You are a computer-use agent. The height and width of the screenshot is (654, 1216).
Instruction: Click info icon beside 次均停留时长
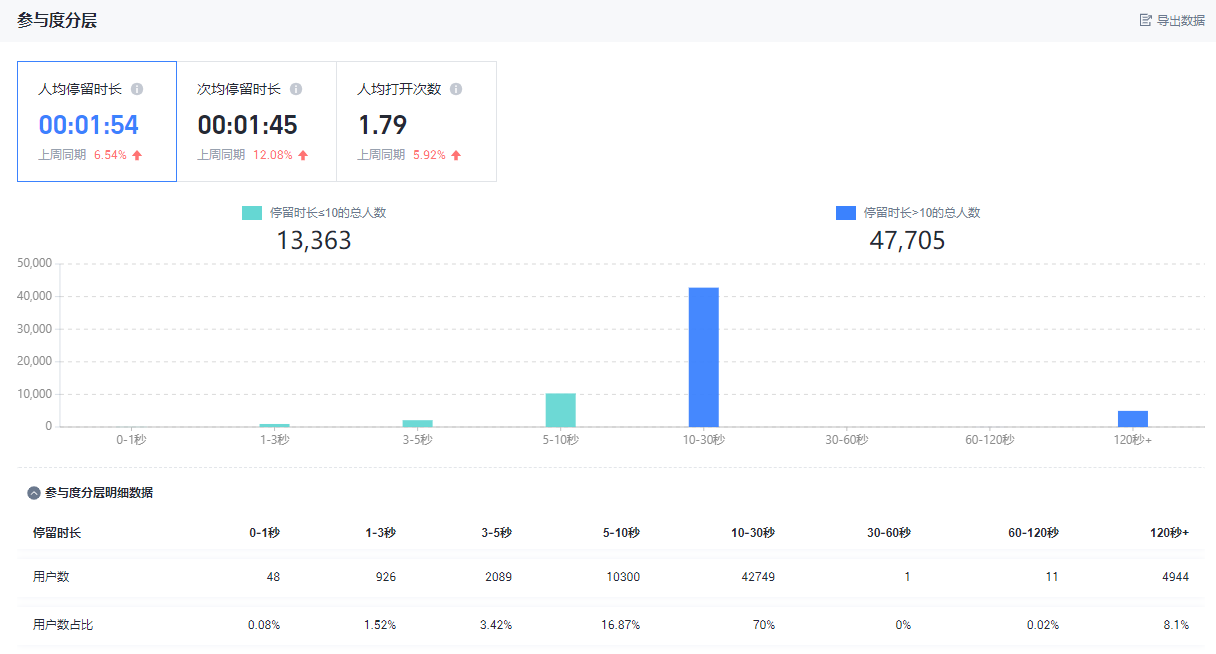pyautogui.click(x=296, y=89)
